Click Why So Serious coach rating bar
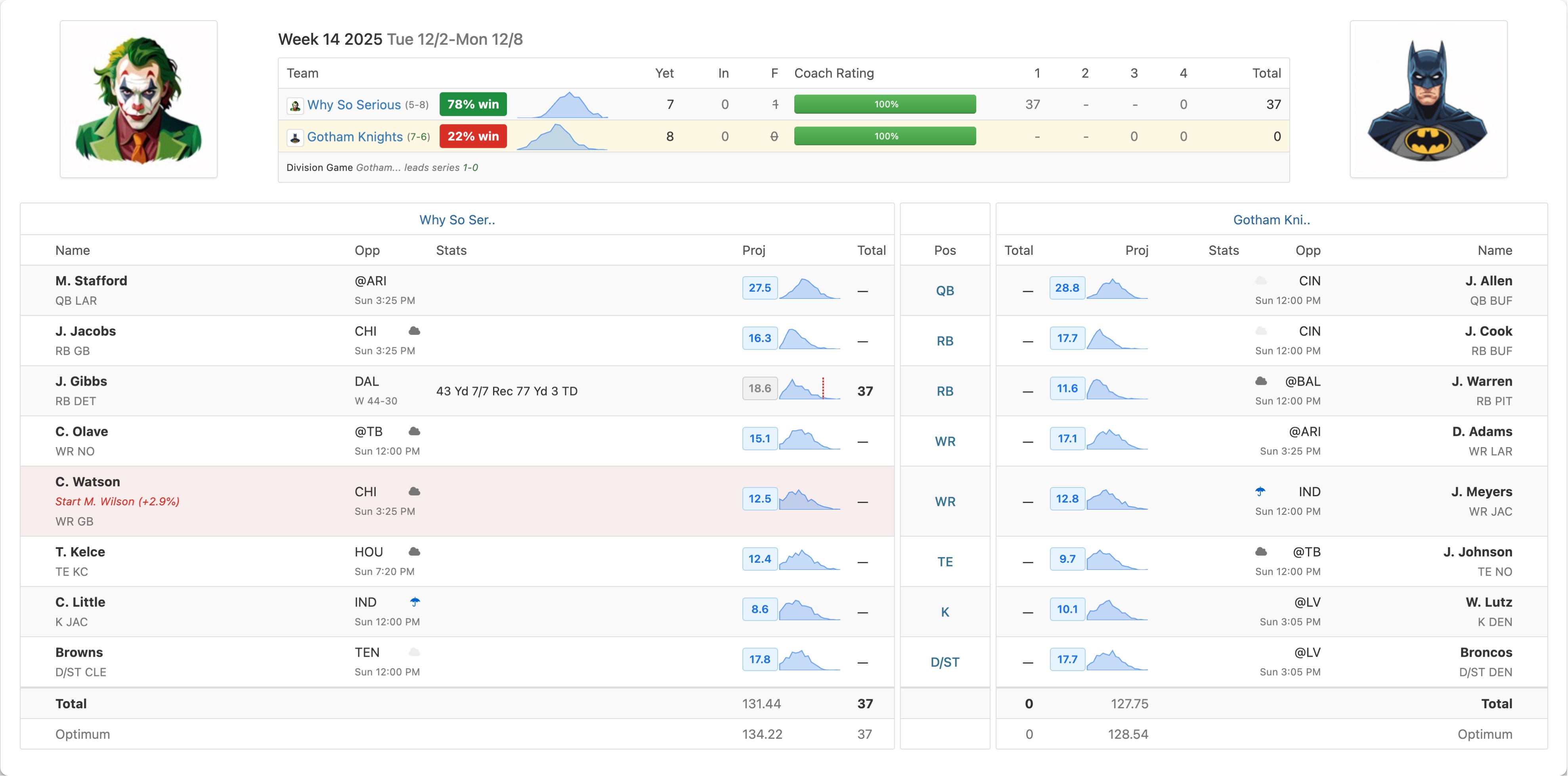The image size is (1568, 776). pos(884,104)
